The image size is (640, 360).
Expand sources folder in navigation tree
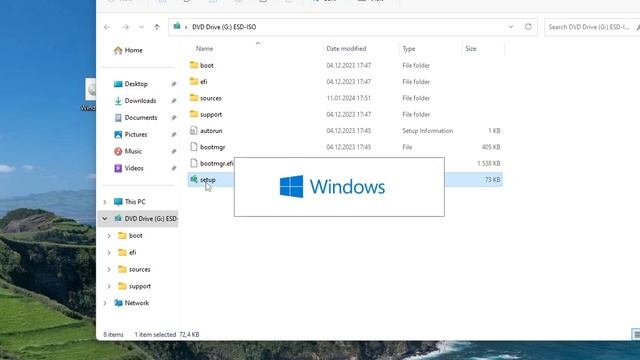(x=109, y=269)
